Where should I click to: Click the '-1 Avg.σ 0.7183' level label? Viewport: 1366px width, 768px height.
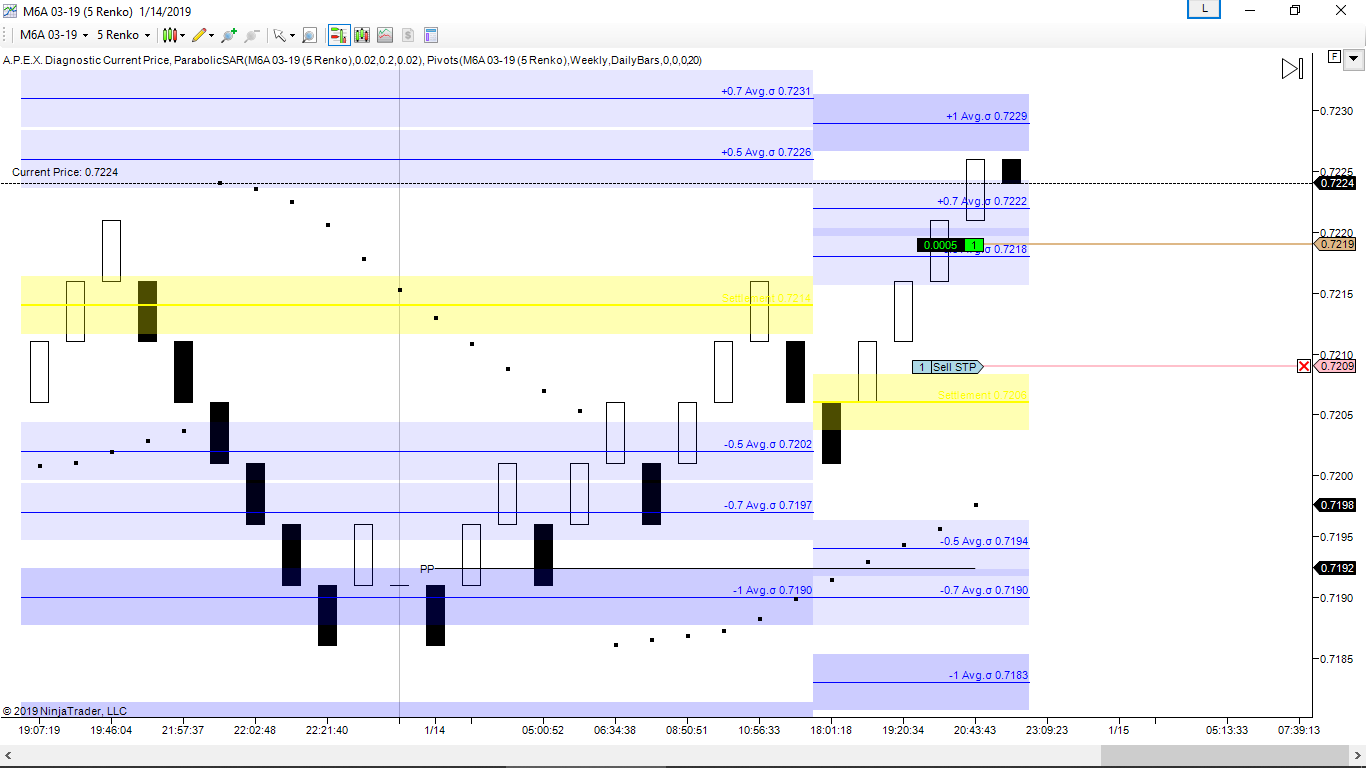(x=988, y=675)
